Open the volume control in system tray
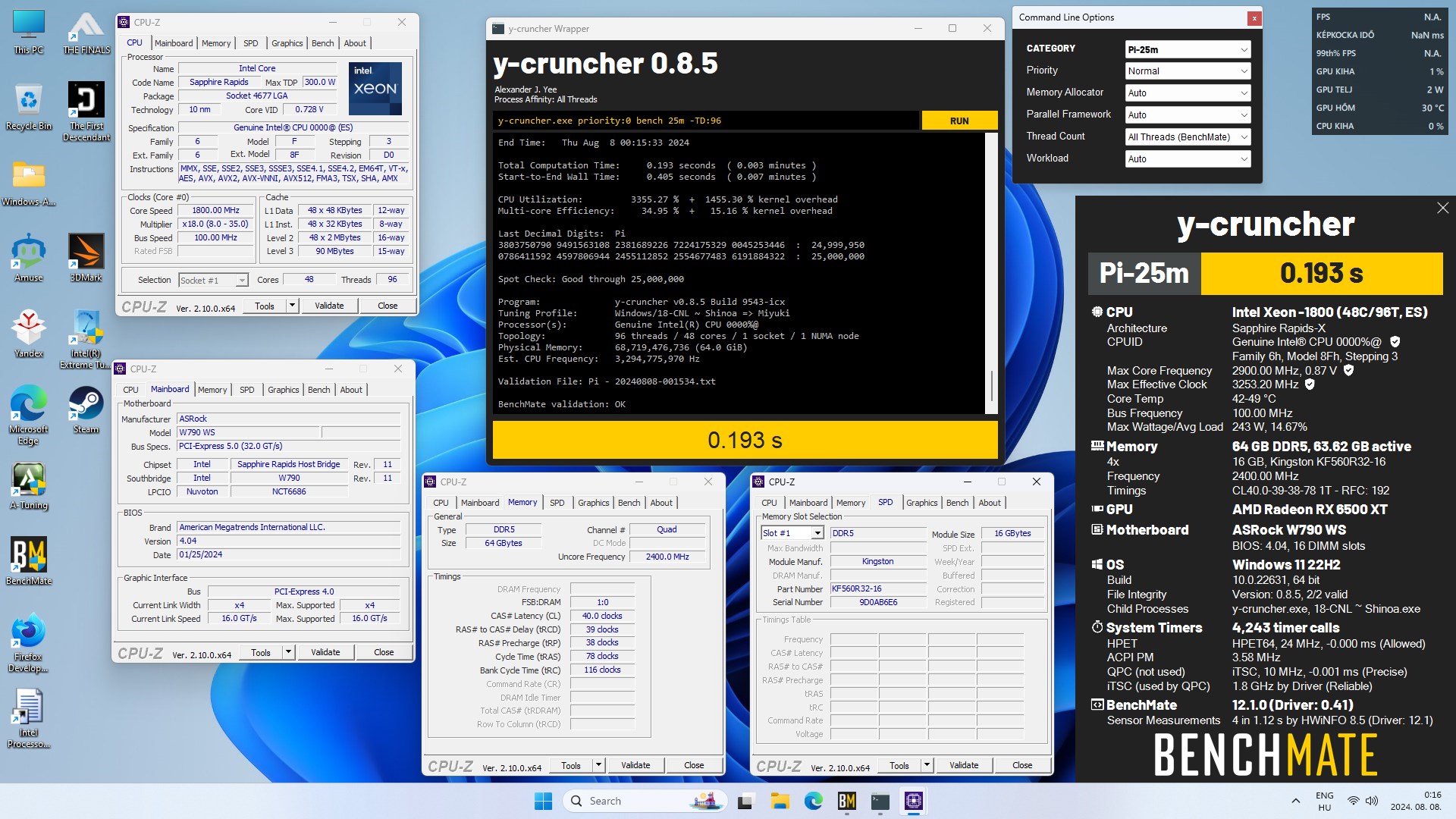The image size is (1456, 819). point(1371,801)
